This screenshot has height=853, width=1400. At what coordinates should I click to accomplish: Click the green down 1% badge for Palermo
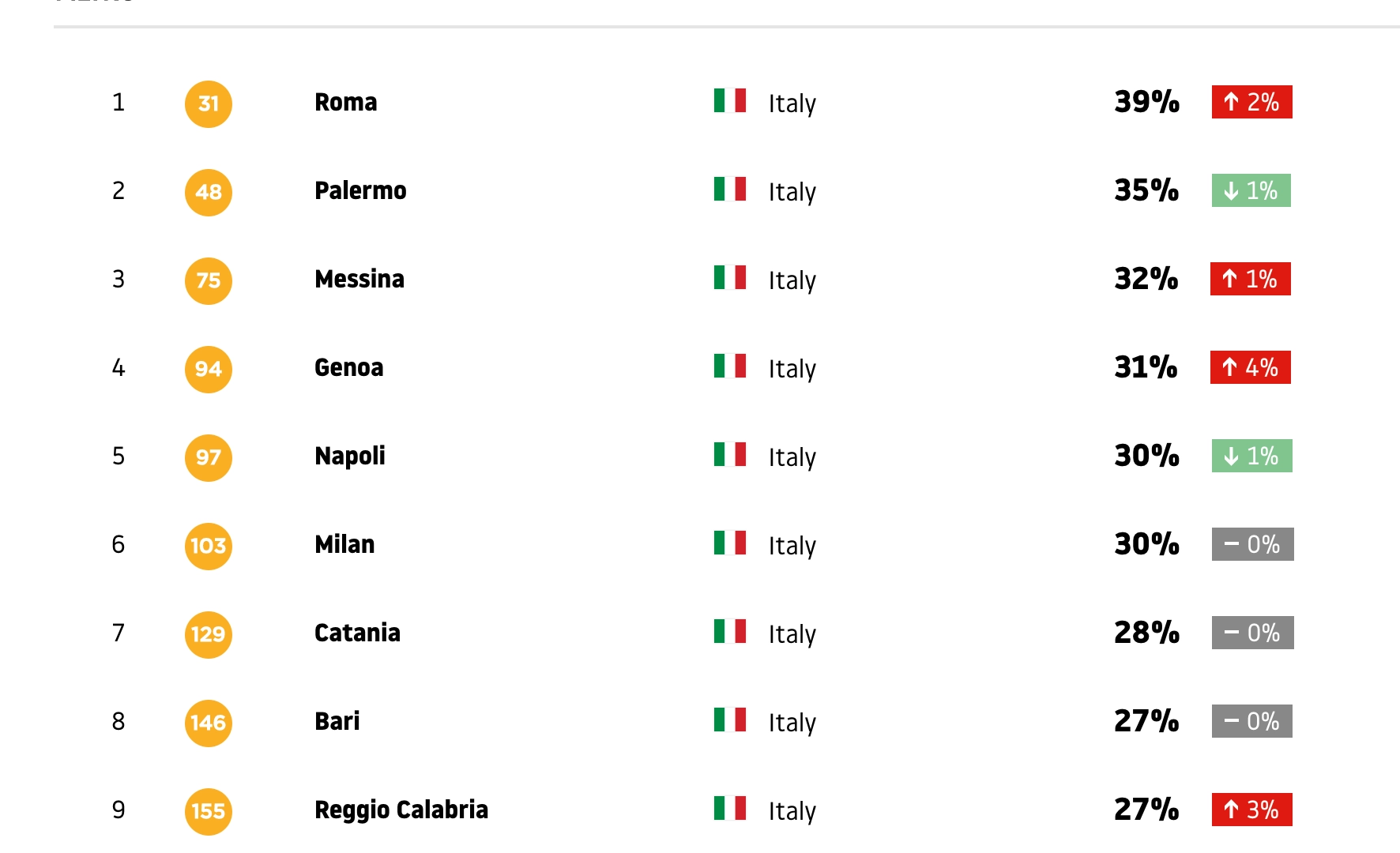click(x=1251, y=190)
